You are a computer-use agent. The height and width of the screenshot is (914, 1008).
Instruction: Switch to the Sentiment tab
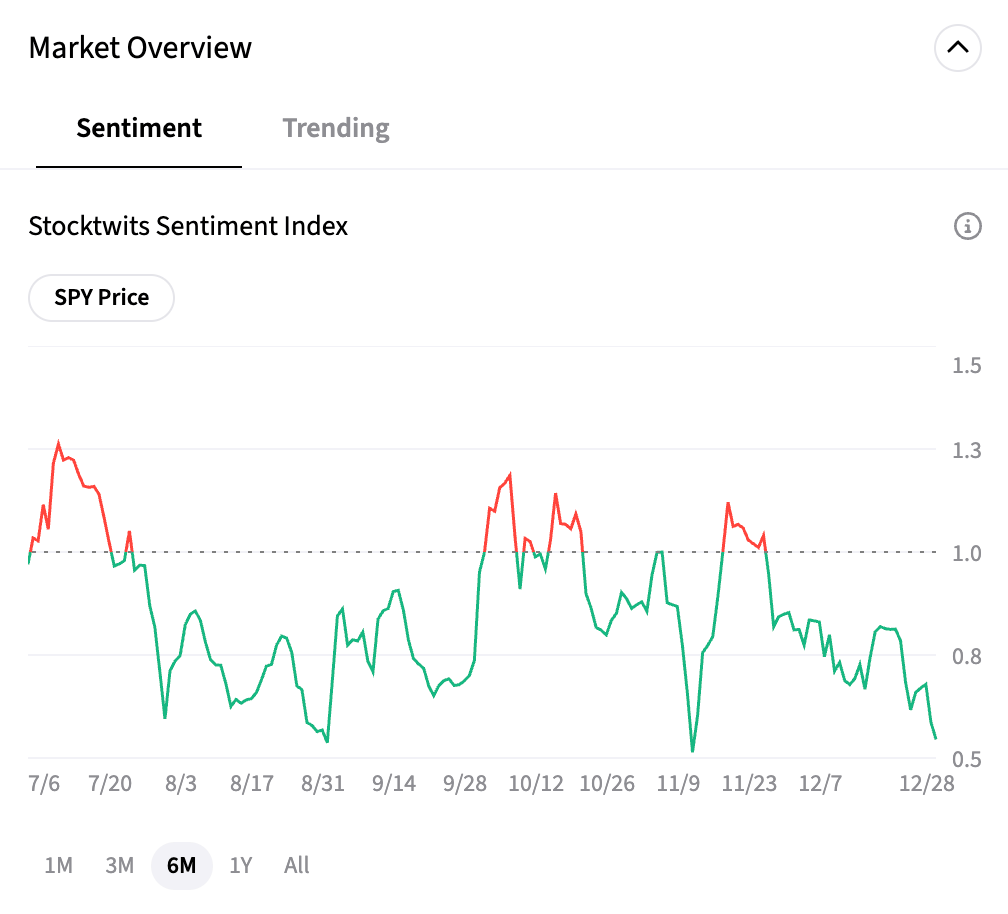139,129
